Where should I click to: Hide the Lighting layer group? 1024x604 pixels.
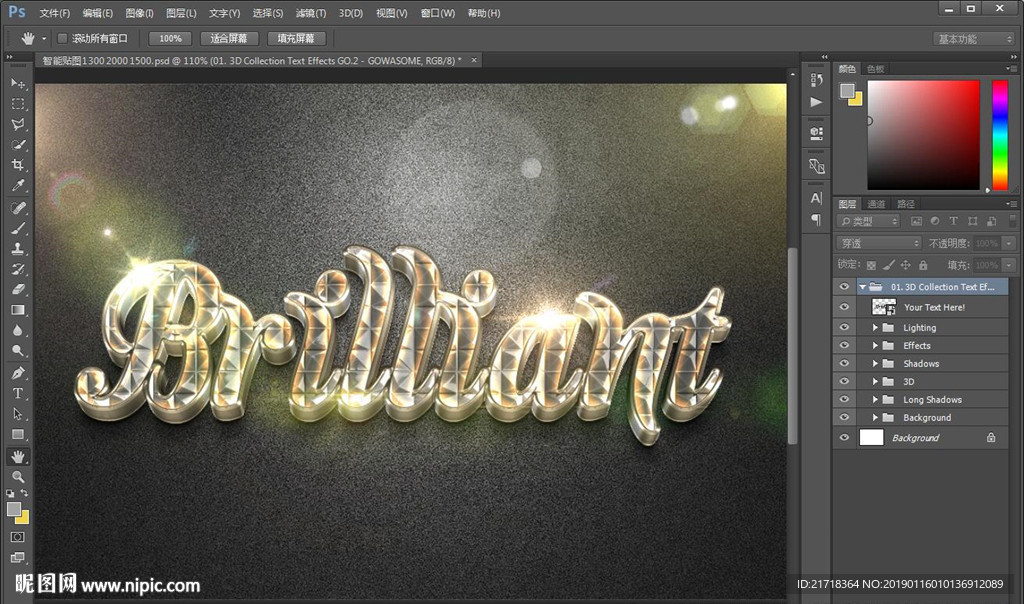tap(844, 327)
